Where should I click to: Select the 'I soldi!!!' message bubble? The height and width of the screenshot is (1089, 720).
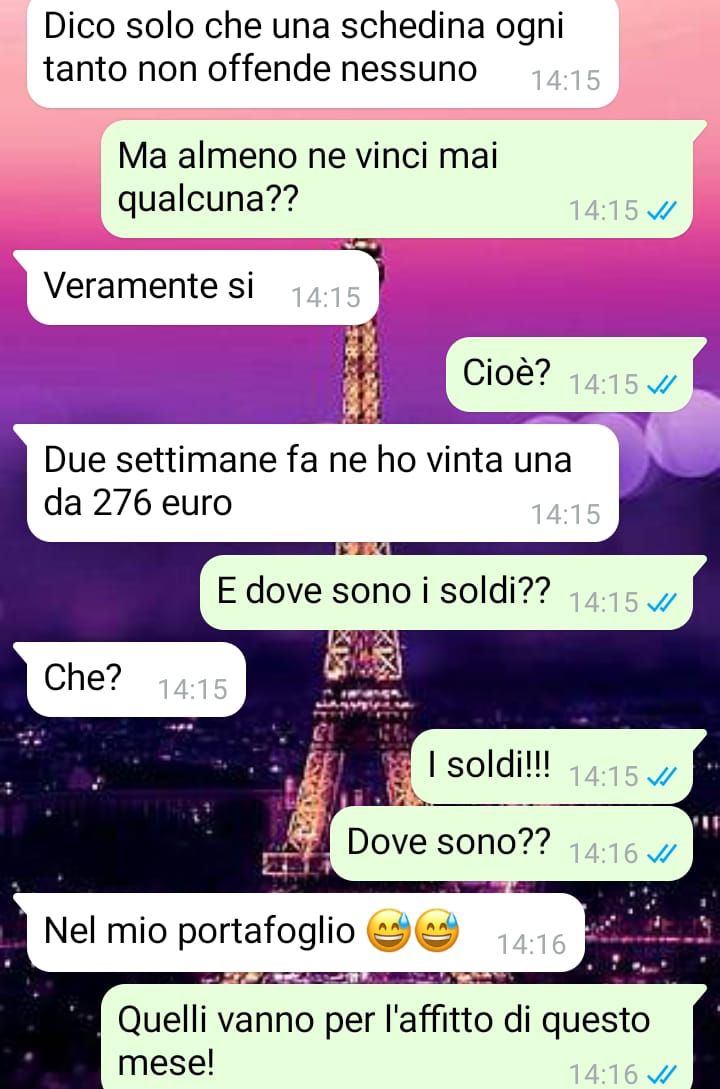pos(553,767)
